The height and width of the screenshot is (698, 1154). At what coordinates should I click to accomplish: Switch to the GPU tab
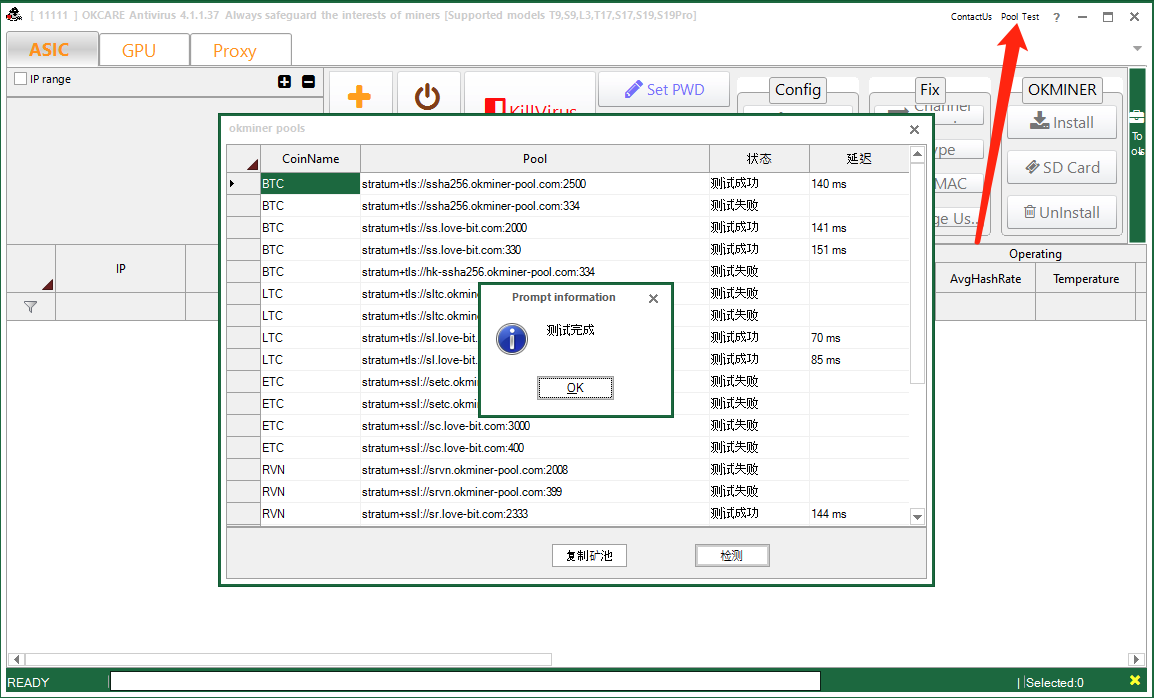tap(144, 48)
